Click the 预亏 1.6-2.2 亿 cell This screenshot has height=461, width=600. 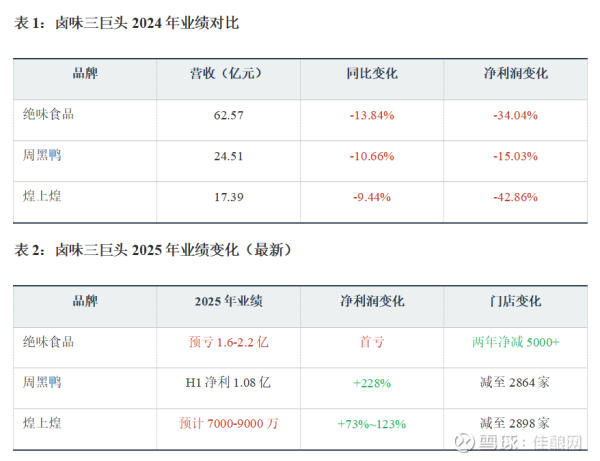(229, 341)
